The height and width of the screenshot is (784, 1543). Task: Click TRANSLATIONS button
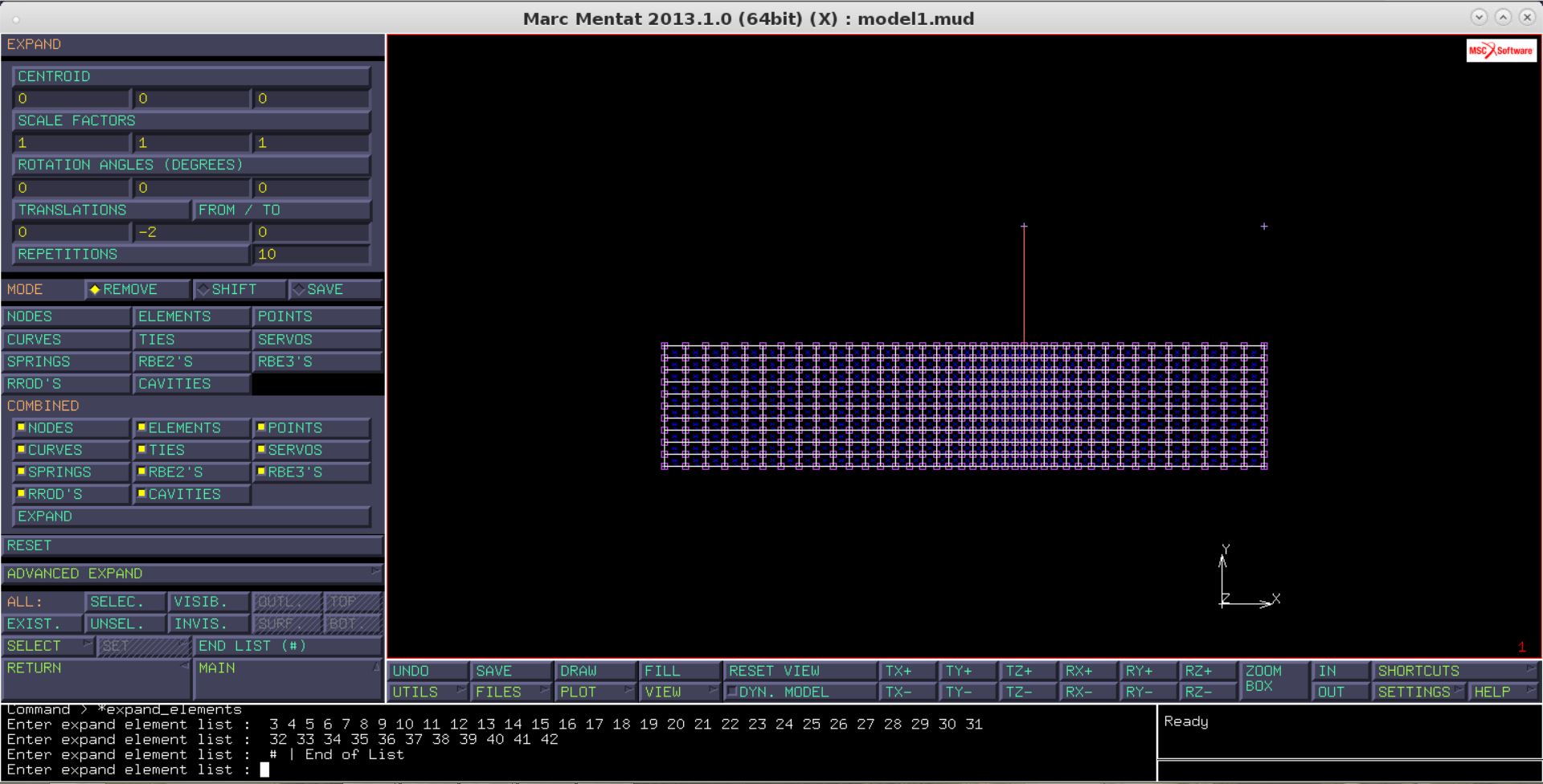(x=101, y=210)
